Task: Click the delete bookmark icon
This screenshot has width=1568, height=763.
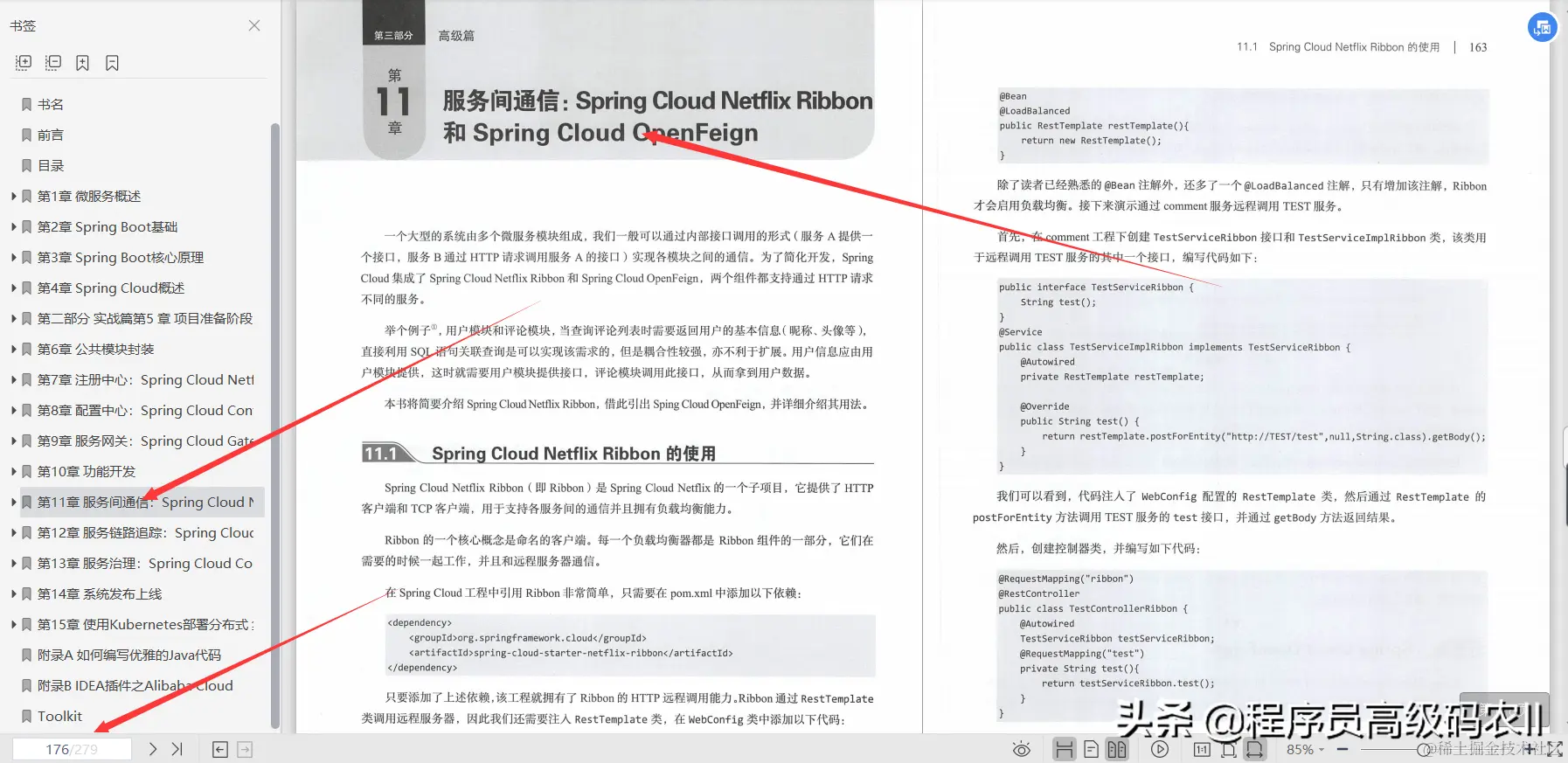Action: tap(112, 63)
